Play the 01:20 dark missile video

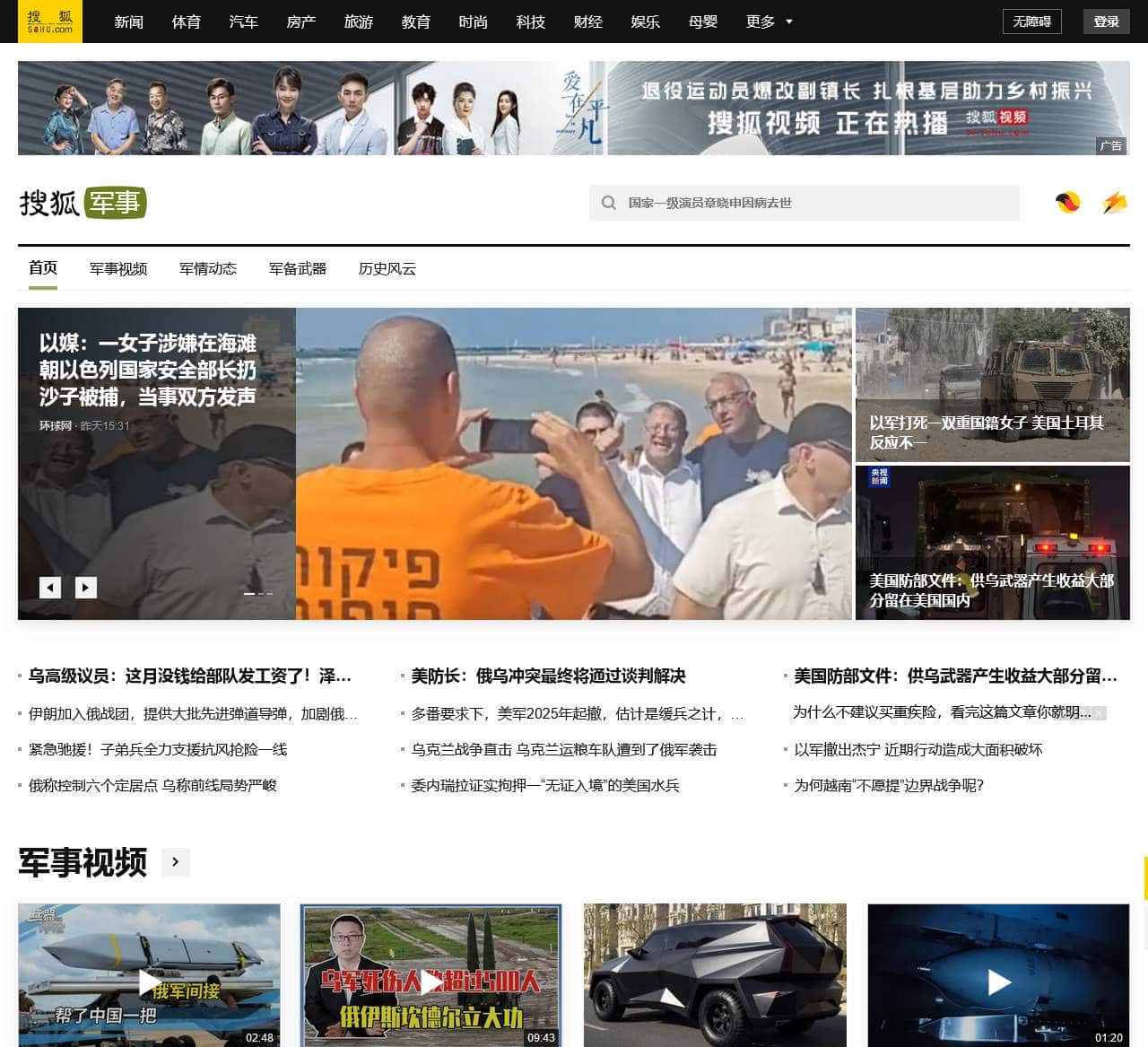click(998, 975)
